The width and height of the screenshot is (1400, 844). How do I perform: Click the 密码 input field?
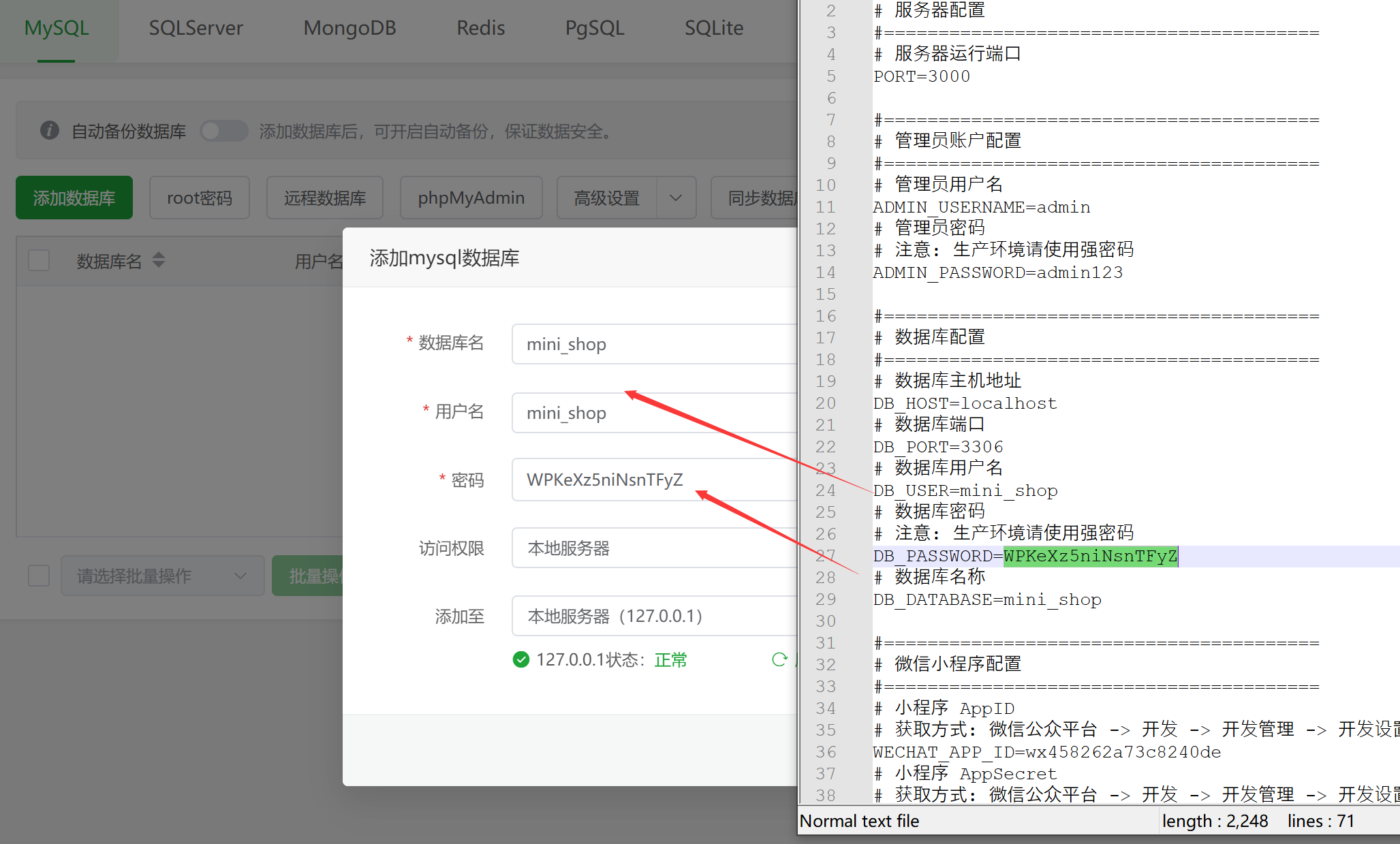point(654,480)
